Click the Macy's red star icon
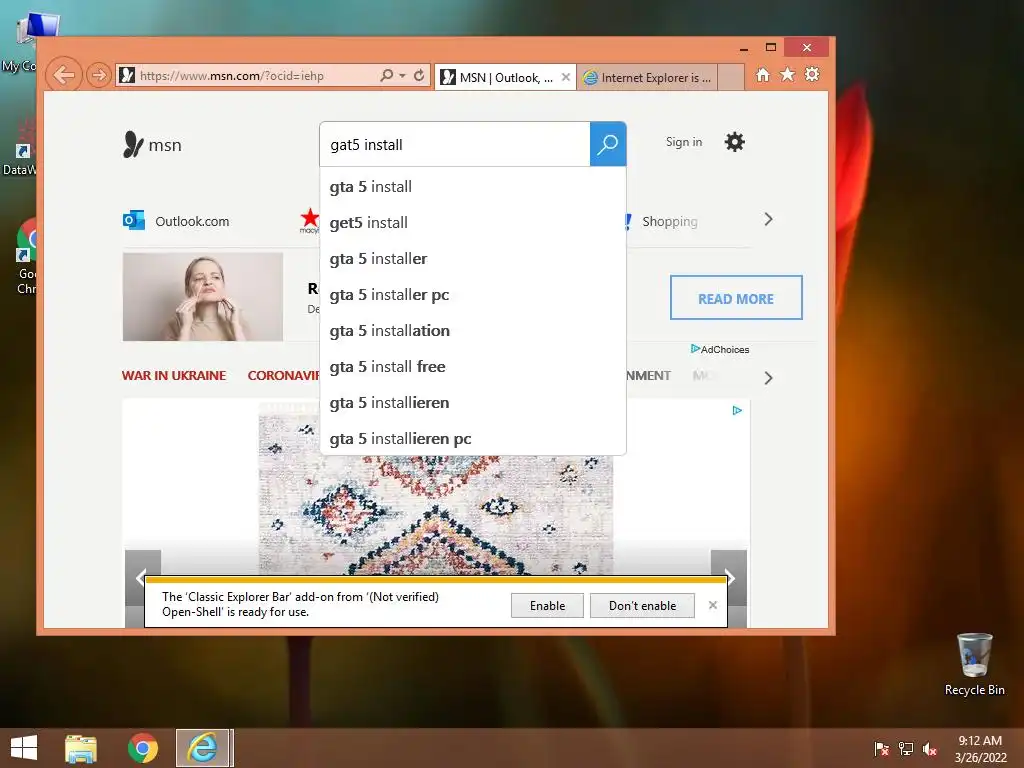 click(310, 220)
